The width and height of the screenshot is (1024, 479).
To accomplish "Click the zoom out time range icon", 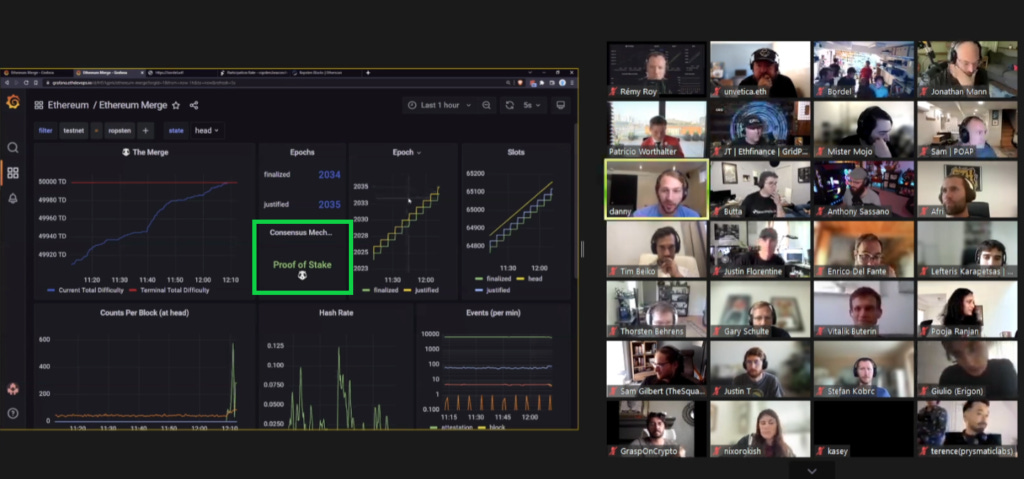I will tap(487, 105).
